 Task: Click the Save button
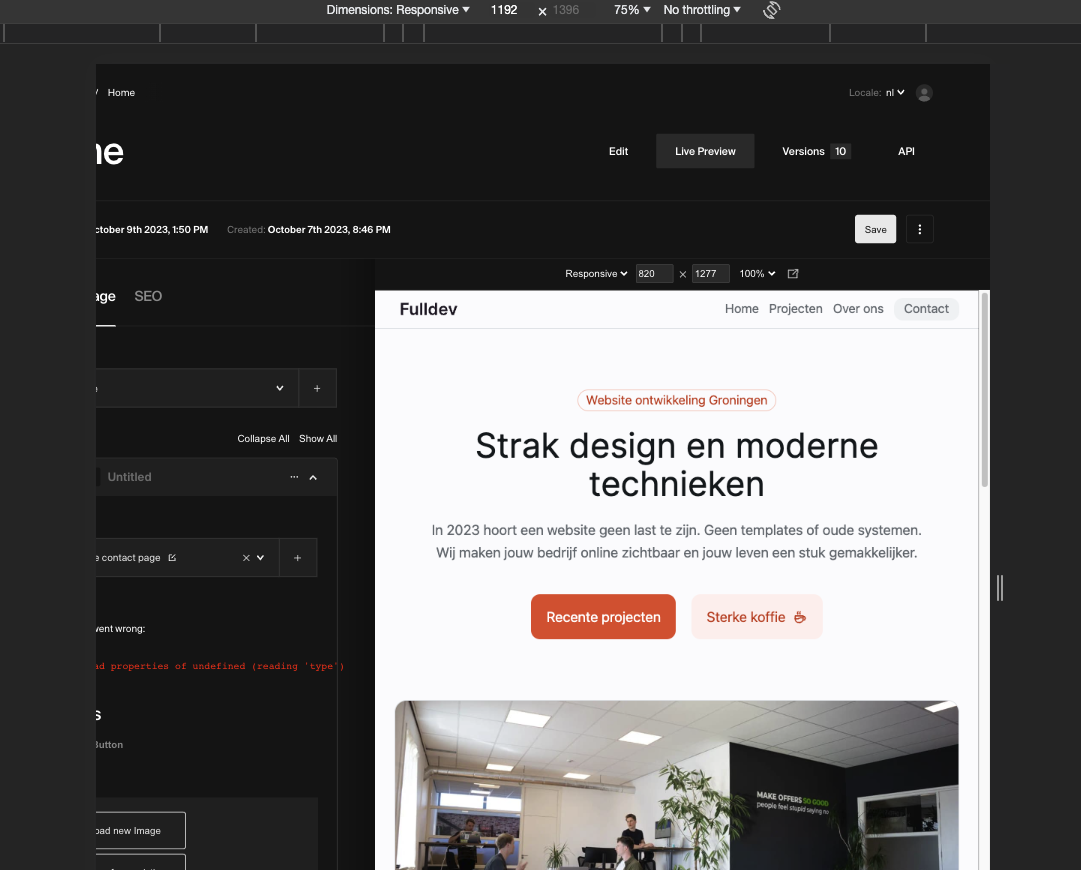pos(875,229)
